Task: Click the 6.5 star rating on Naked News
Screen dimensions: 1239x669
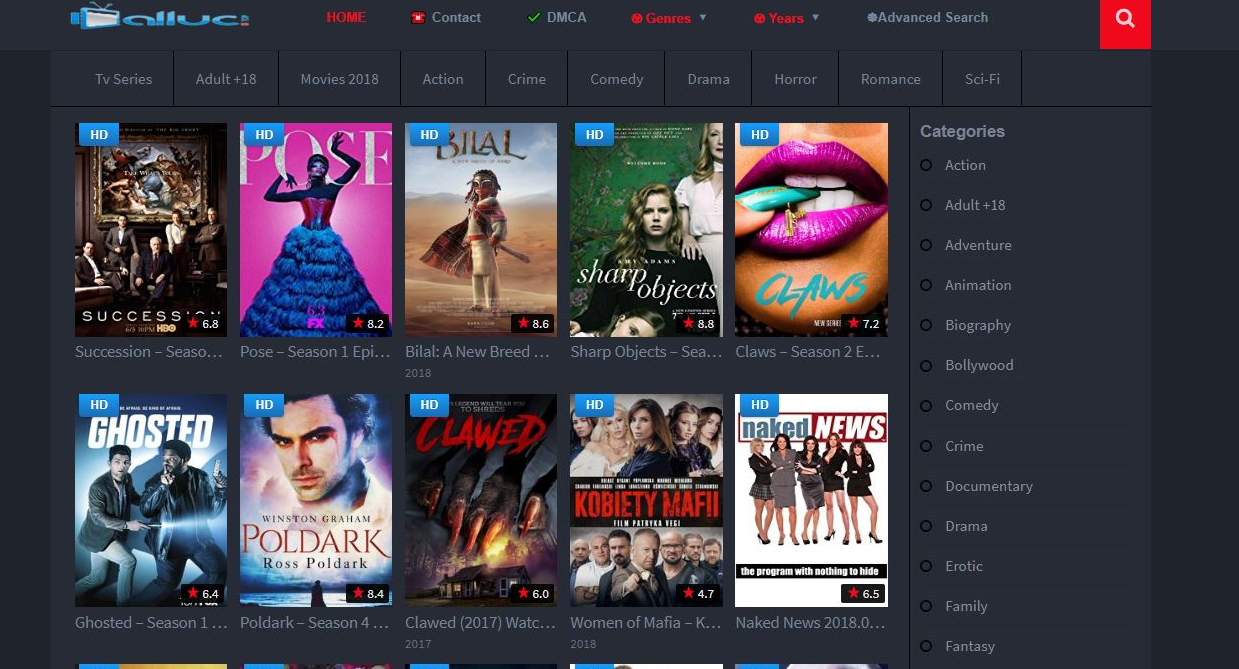Action: [862, 594]
